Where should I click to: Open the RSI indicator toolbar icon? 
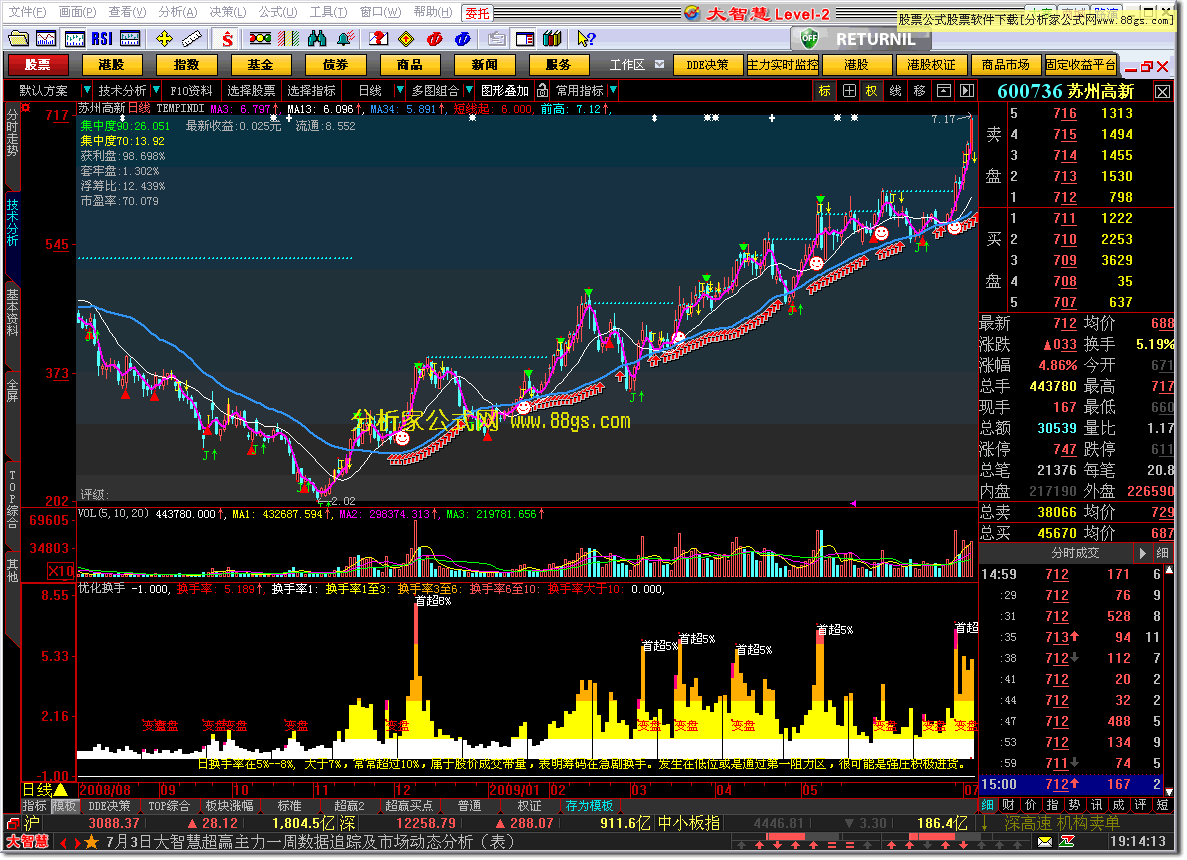click(102, 38)
